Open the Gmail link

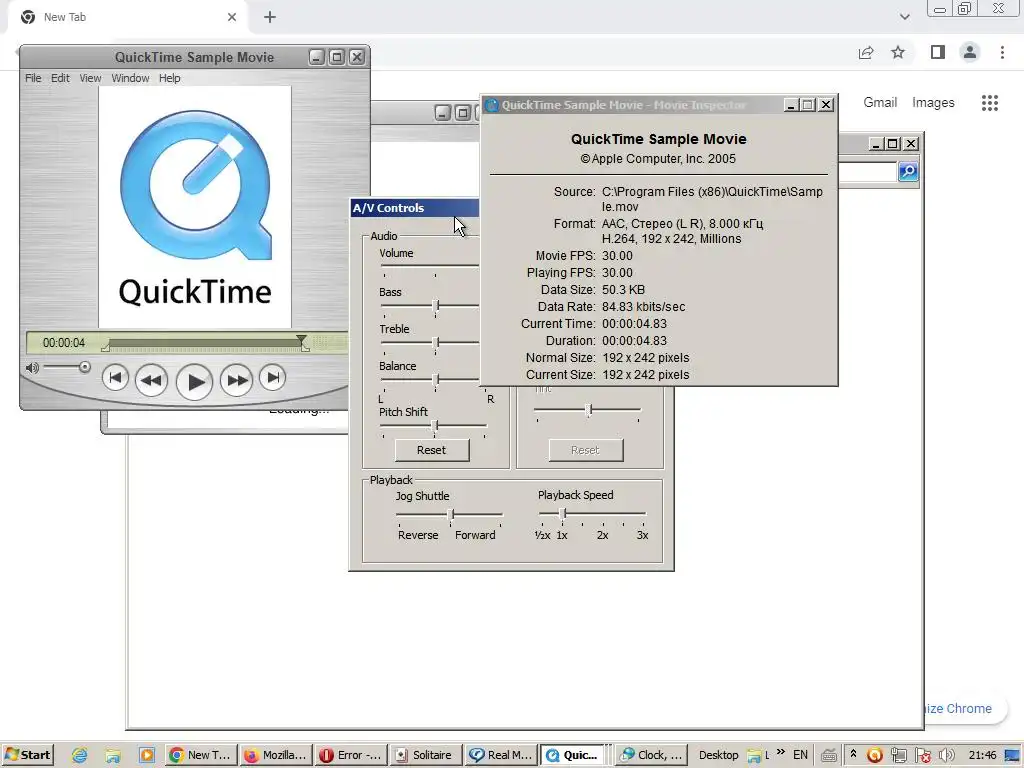[880, 103]
